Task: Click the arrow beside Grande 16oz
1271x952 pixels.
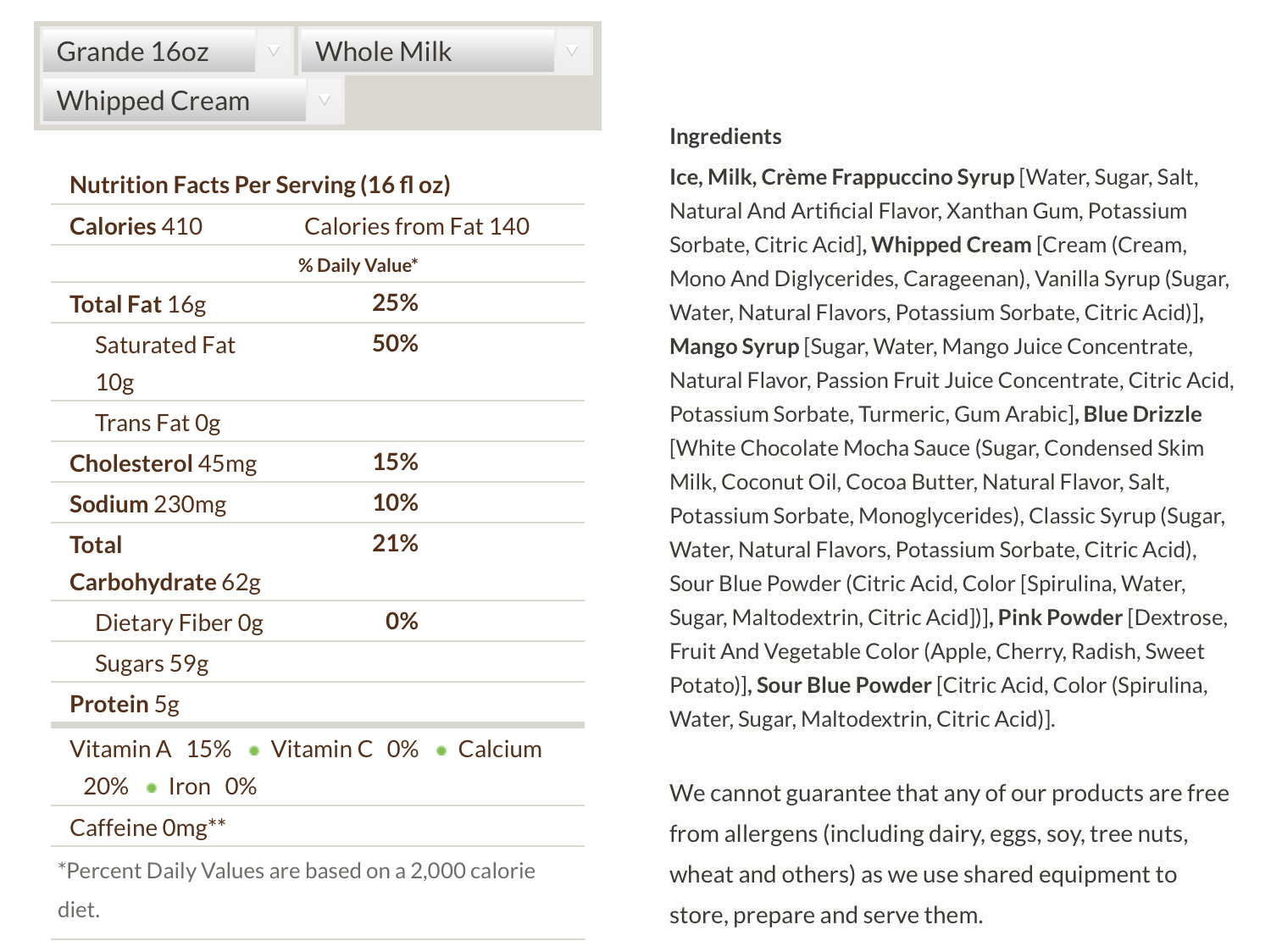Action: (274, 52)
